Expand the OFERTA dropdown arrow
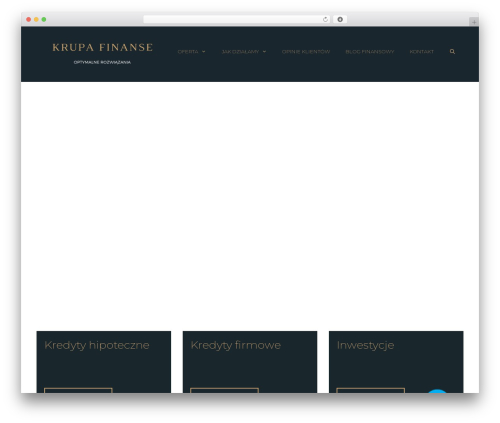The image size is (500, 423). pyautogui.click(x=203, y=52)
